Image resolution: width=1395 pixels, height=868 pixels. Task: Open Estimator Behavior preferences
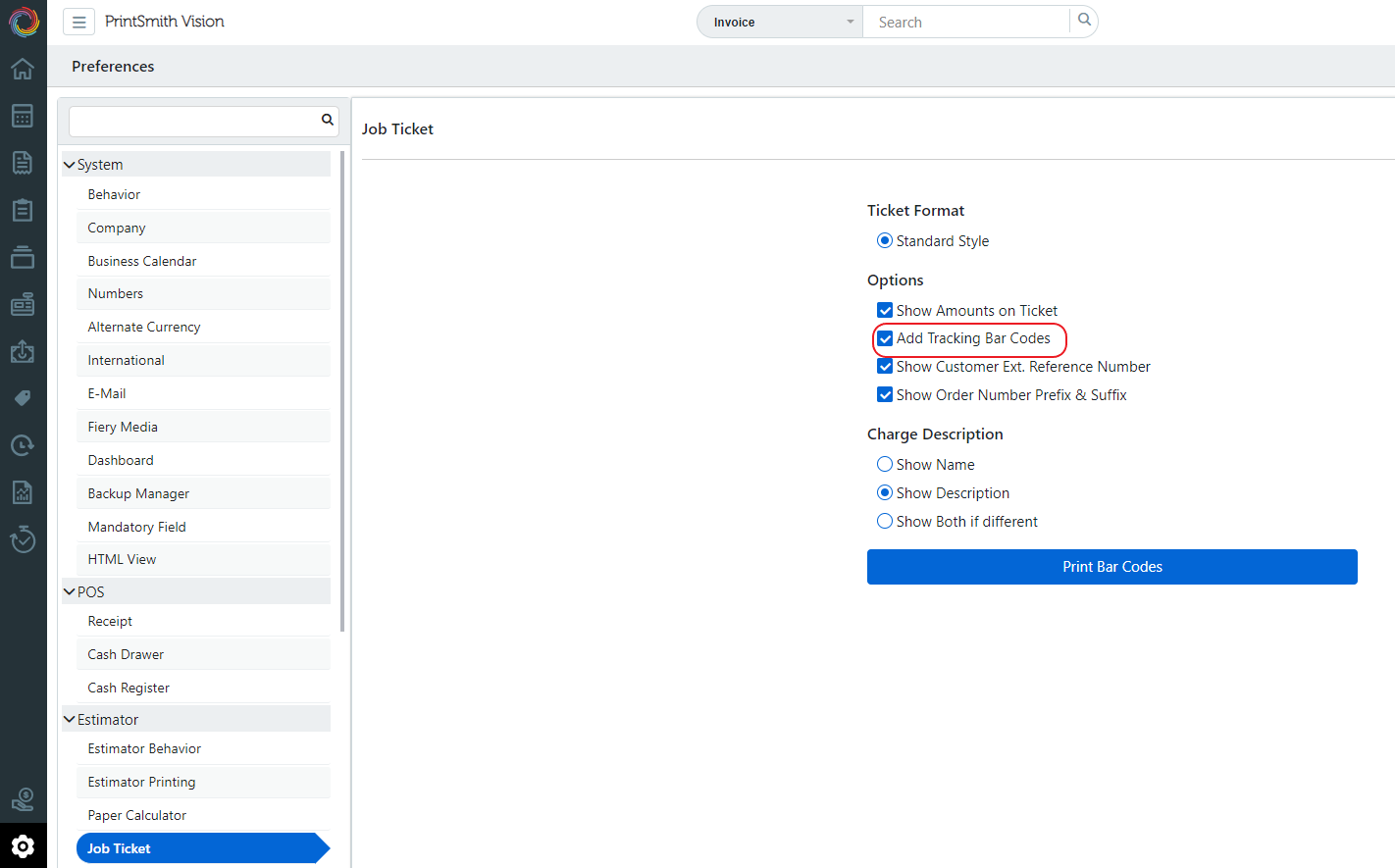[203, 748]
